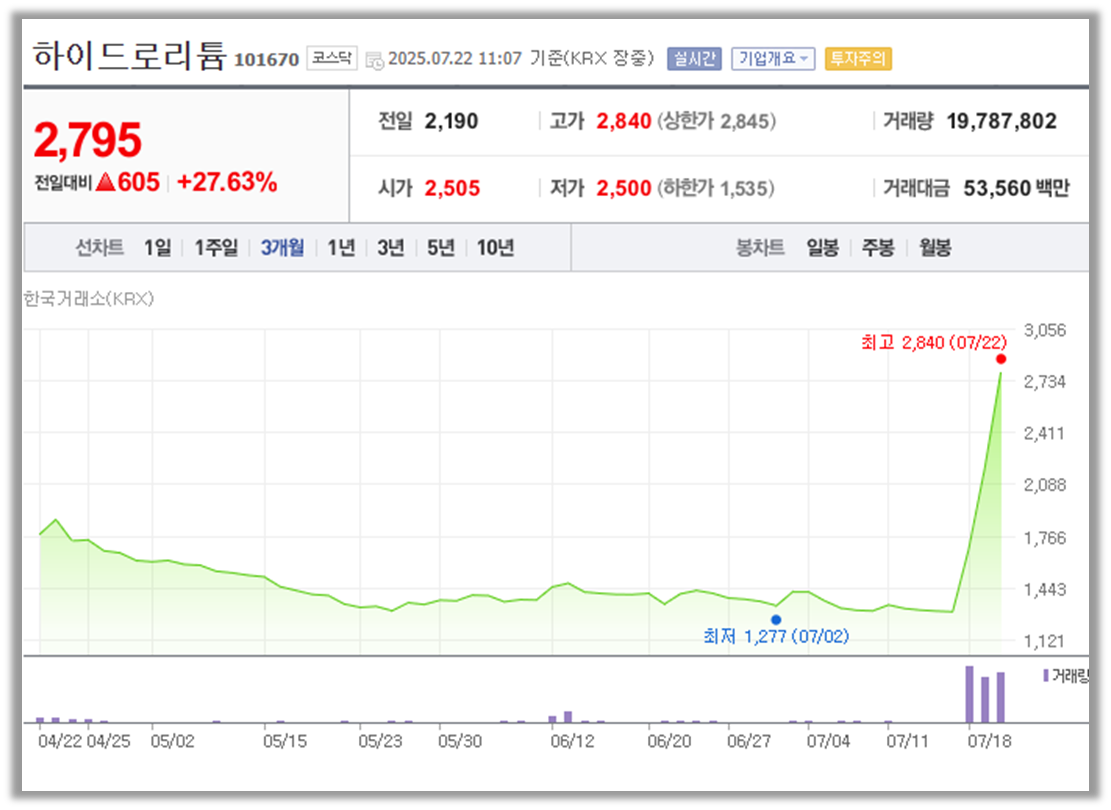Click the 한국거래소(KRX) label

[x=89, y=298]
